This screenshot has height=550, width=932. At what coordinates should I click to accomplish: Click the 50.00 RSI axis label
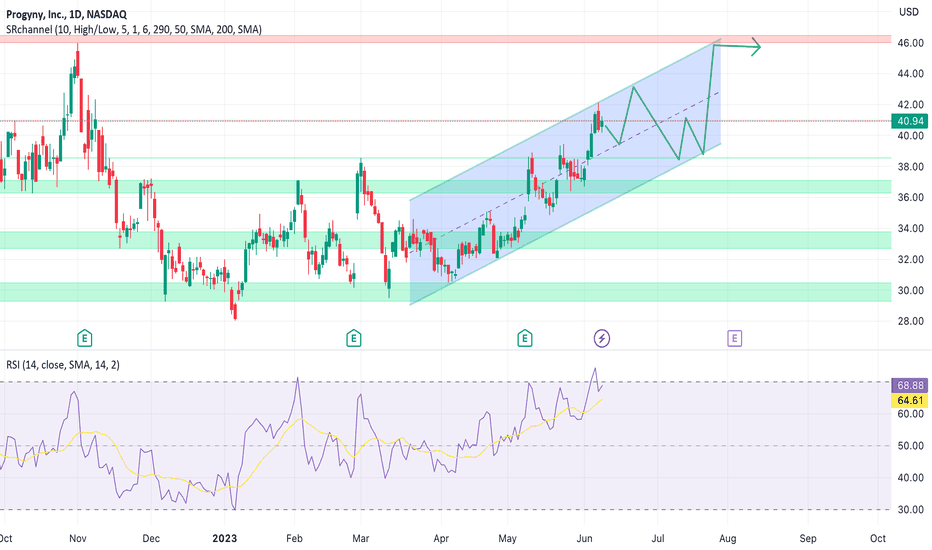point(910,446)
